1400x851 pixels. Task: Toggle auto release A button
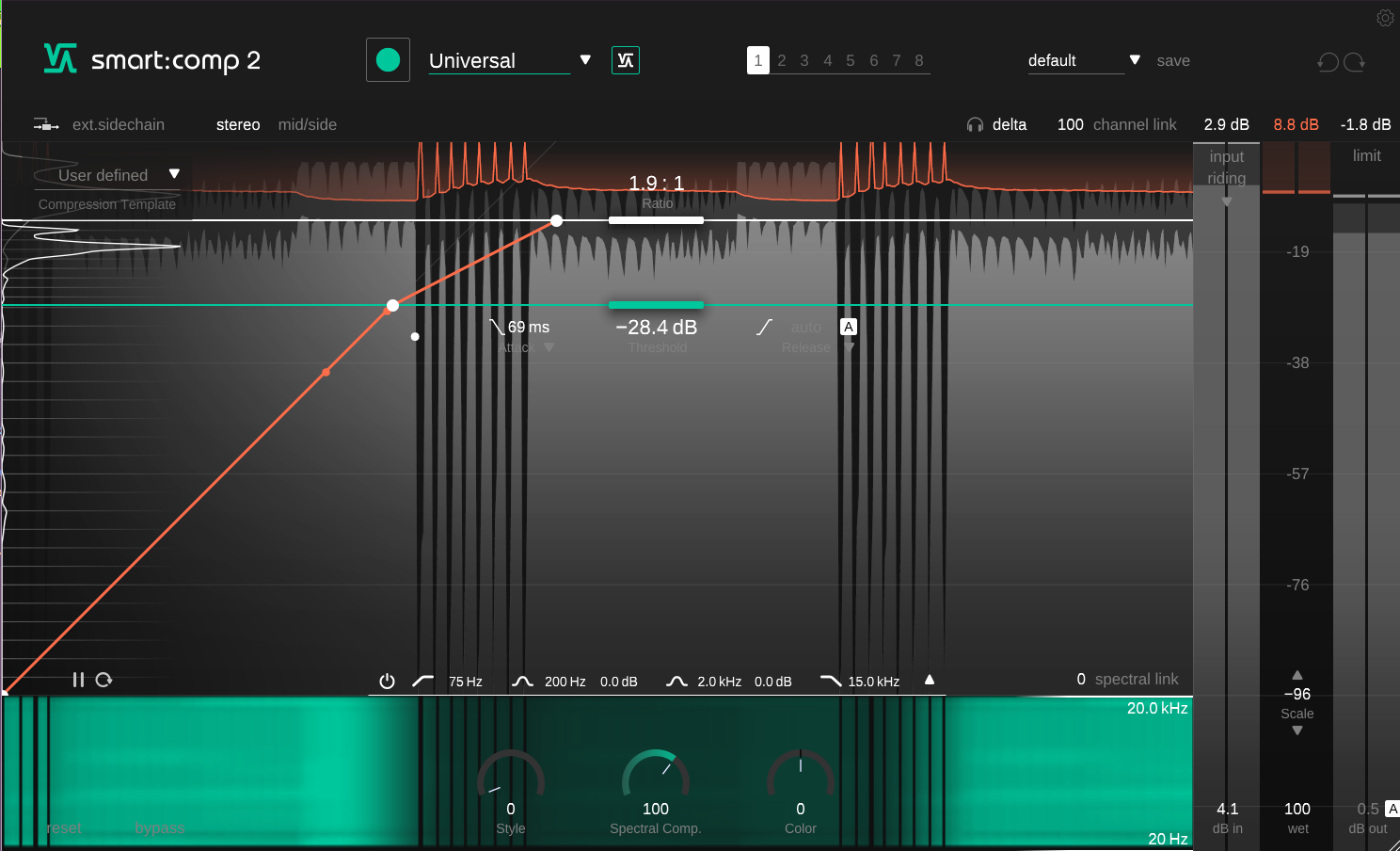[849, 327]
